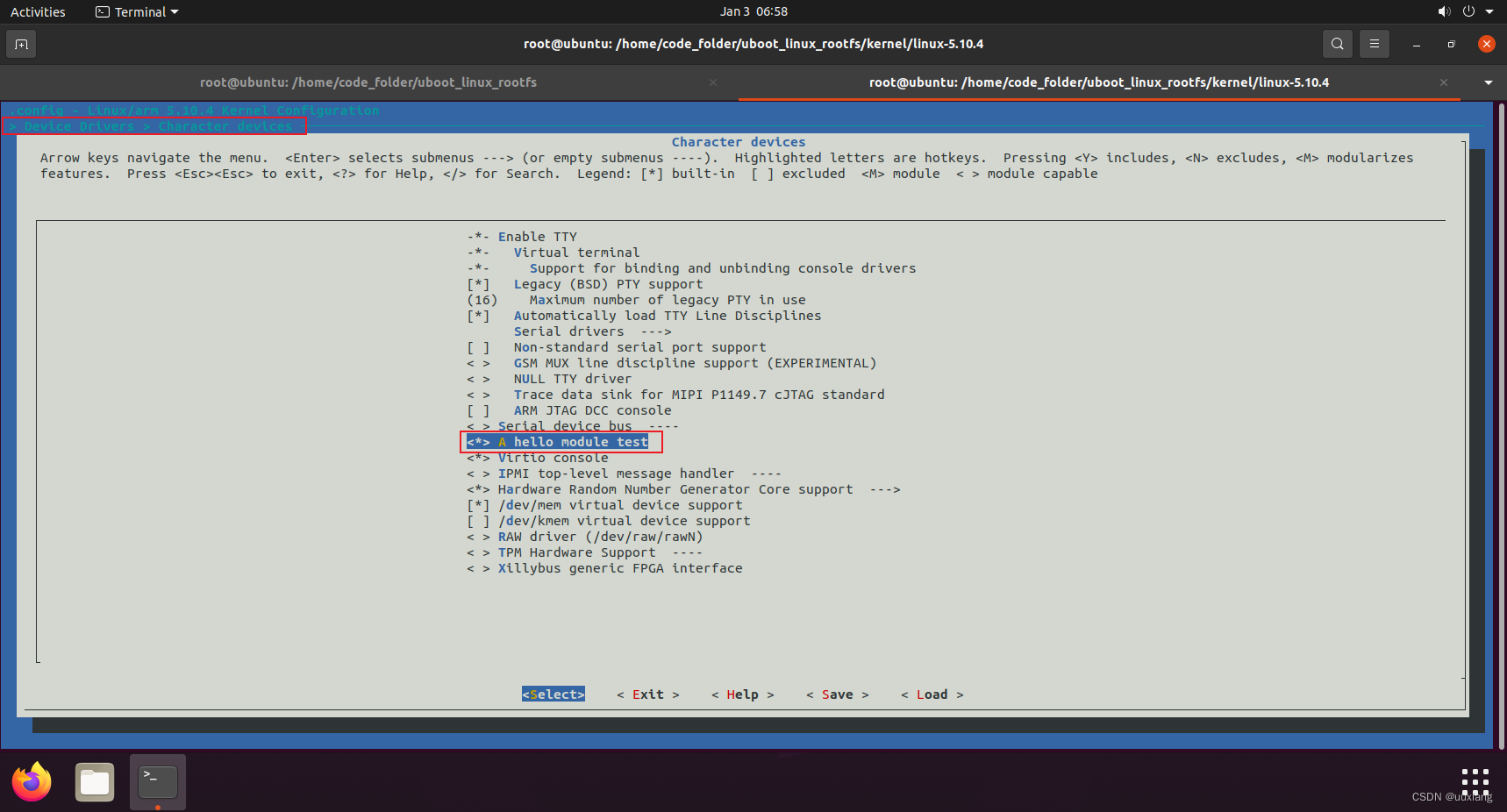This screenshot has height=812, width=1507.
Task: Click the power icon in top bar
Action: point(1468,11)
